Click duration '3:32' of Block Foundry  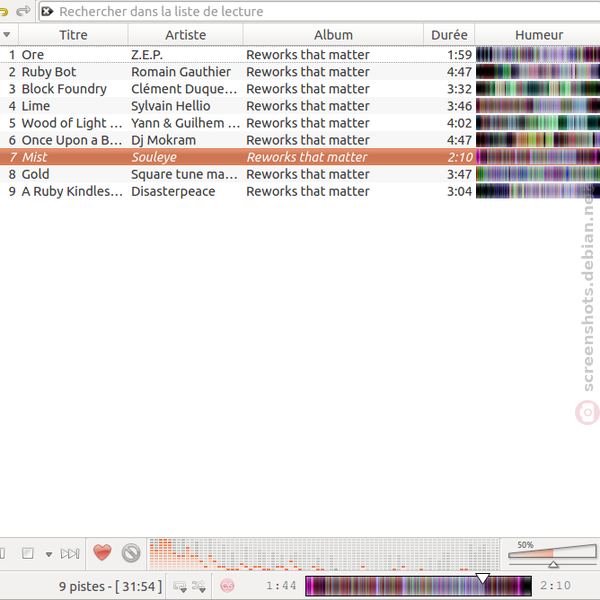pyautogui.click(x=460, y=89)
